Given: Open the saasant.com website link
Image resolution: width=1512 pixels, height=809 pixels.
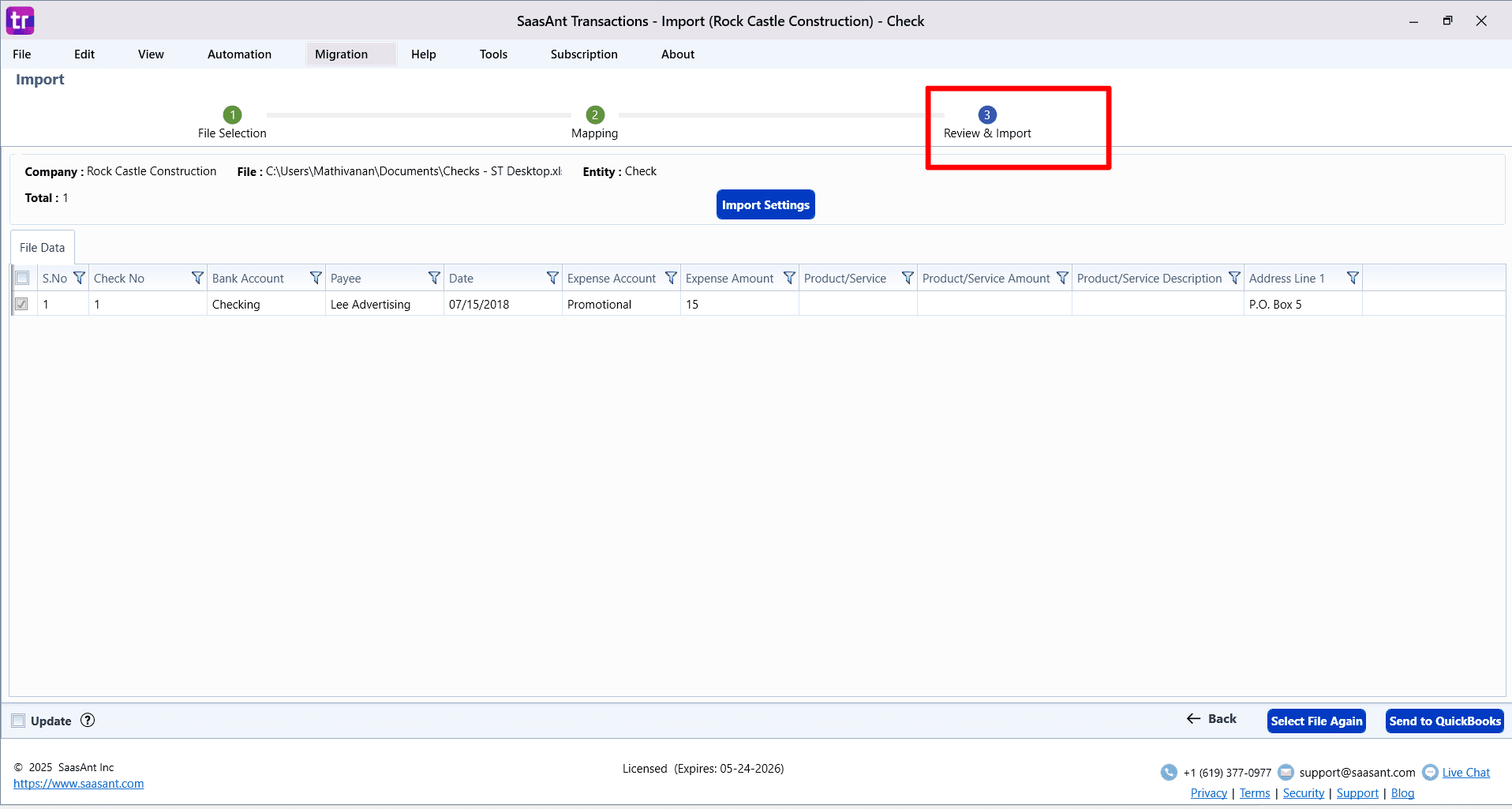Looking at the screenshot, I should [x=79, y=784].
